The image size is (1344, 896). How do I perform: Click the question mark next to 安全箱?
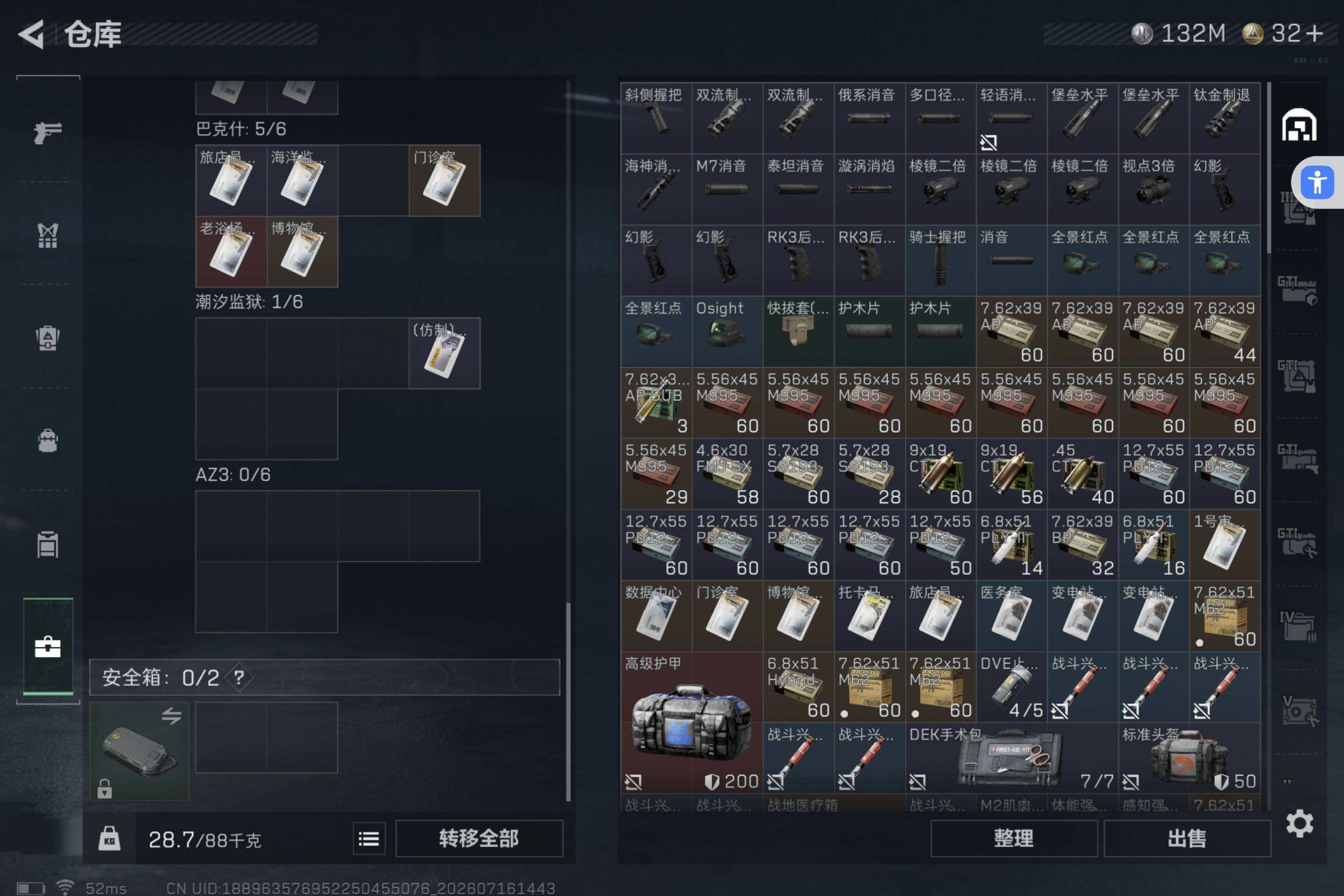tap(239, 678)
